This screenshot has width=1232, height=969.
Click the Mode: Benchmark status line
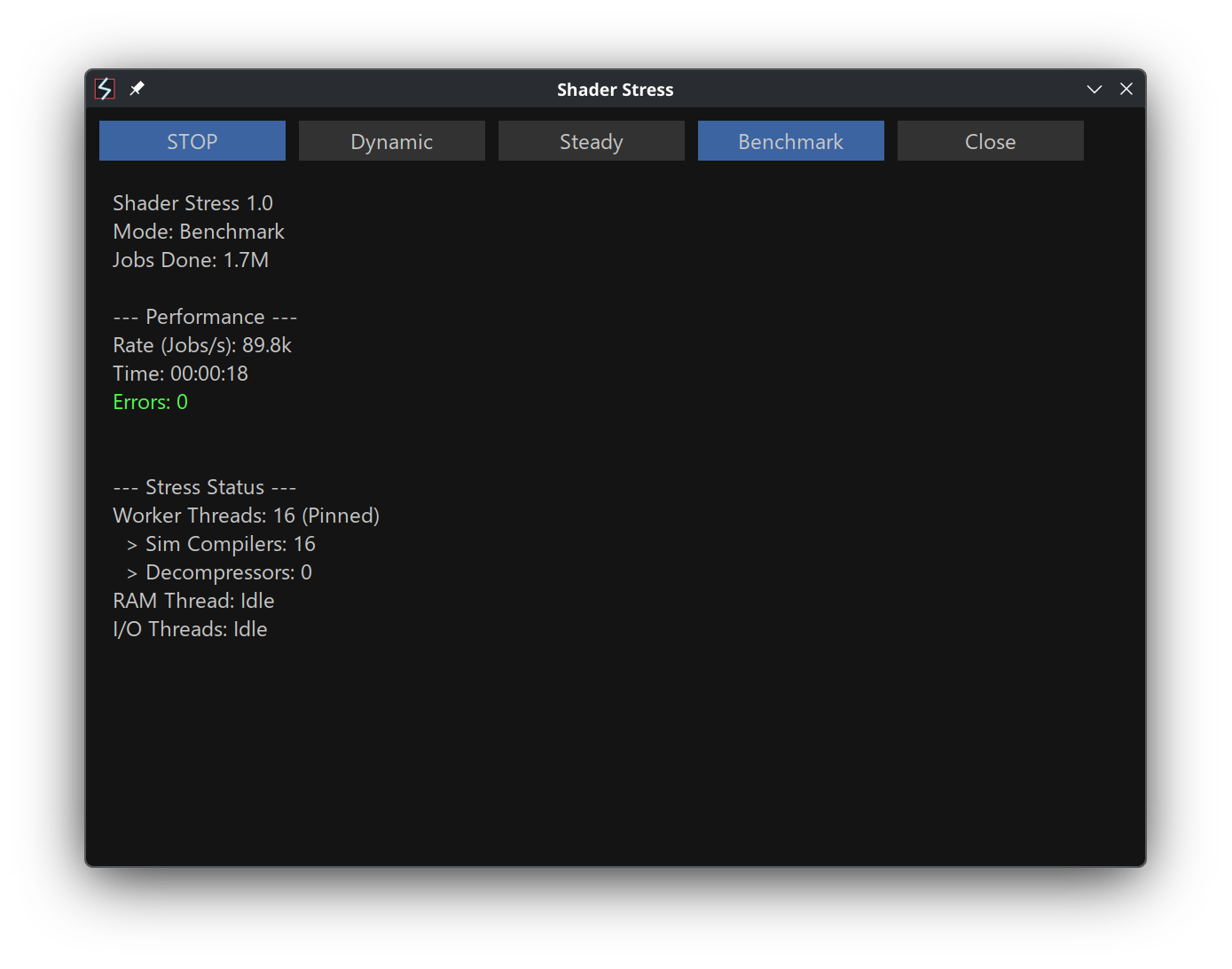click(x=199, y=232)
